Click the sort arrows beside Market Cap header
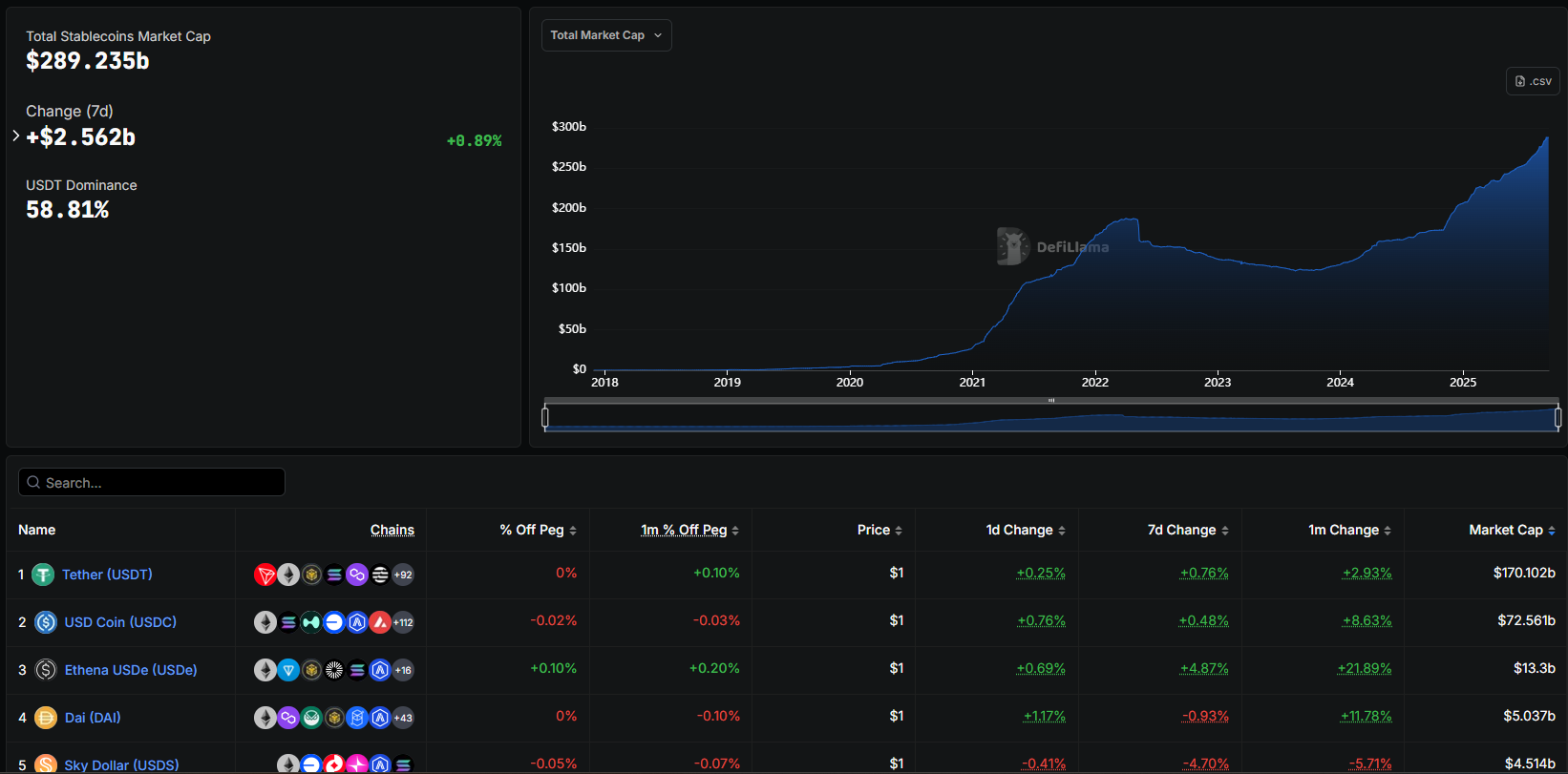 [x=1552, y=531]
